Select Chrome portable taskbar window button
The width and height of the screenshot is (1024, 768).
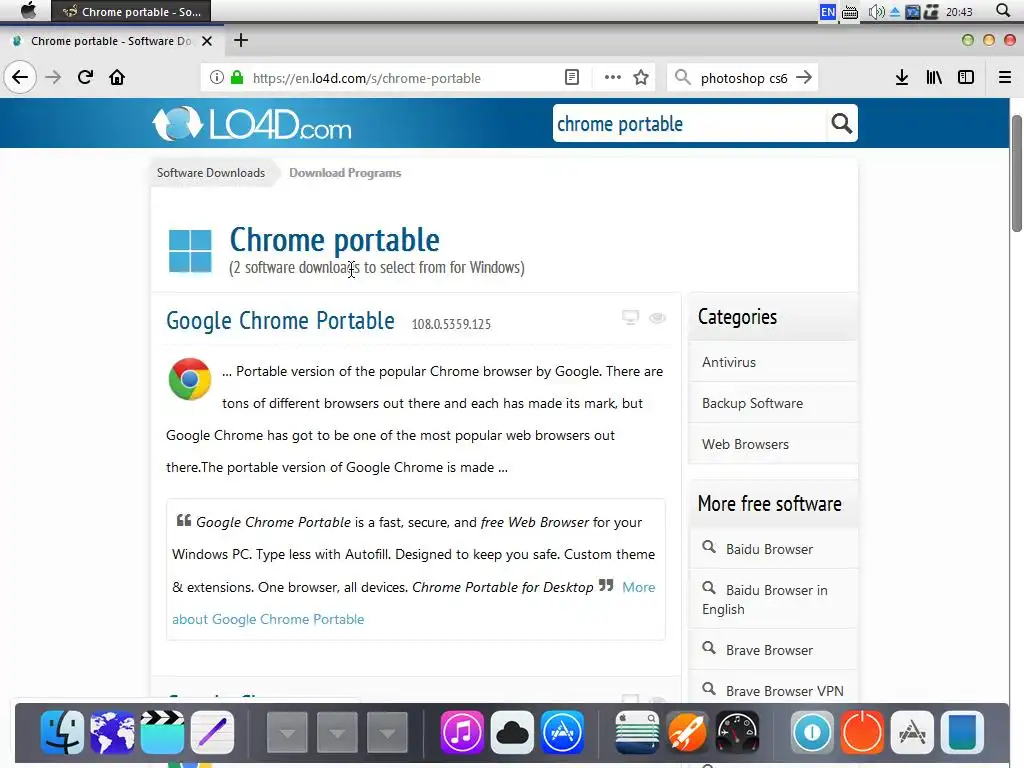pyautogui.click(x=131, y=11)
